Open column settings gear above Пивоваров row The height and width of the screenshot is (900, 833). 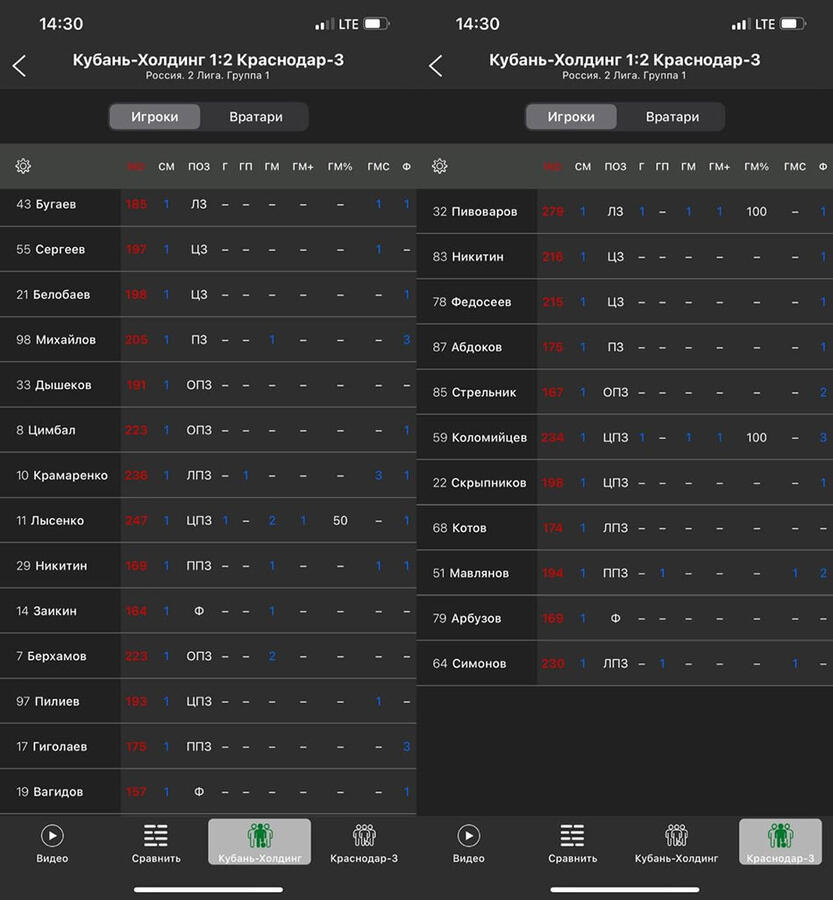439,166
